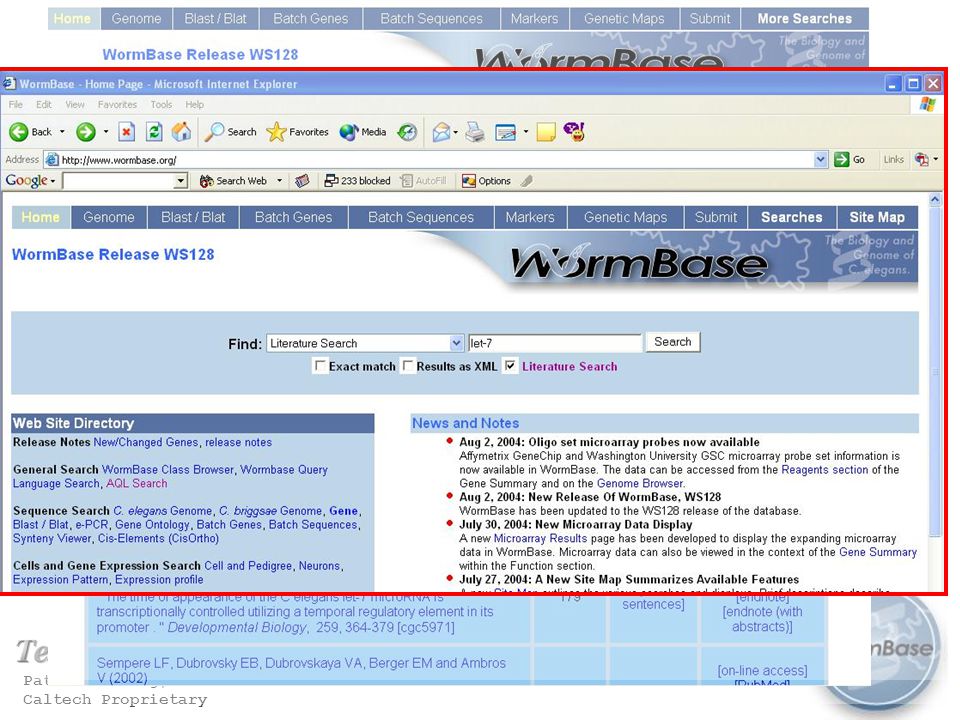Open the Edit menu
The height and width of the screenshot is (720, 960).
43,105
